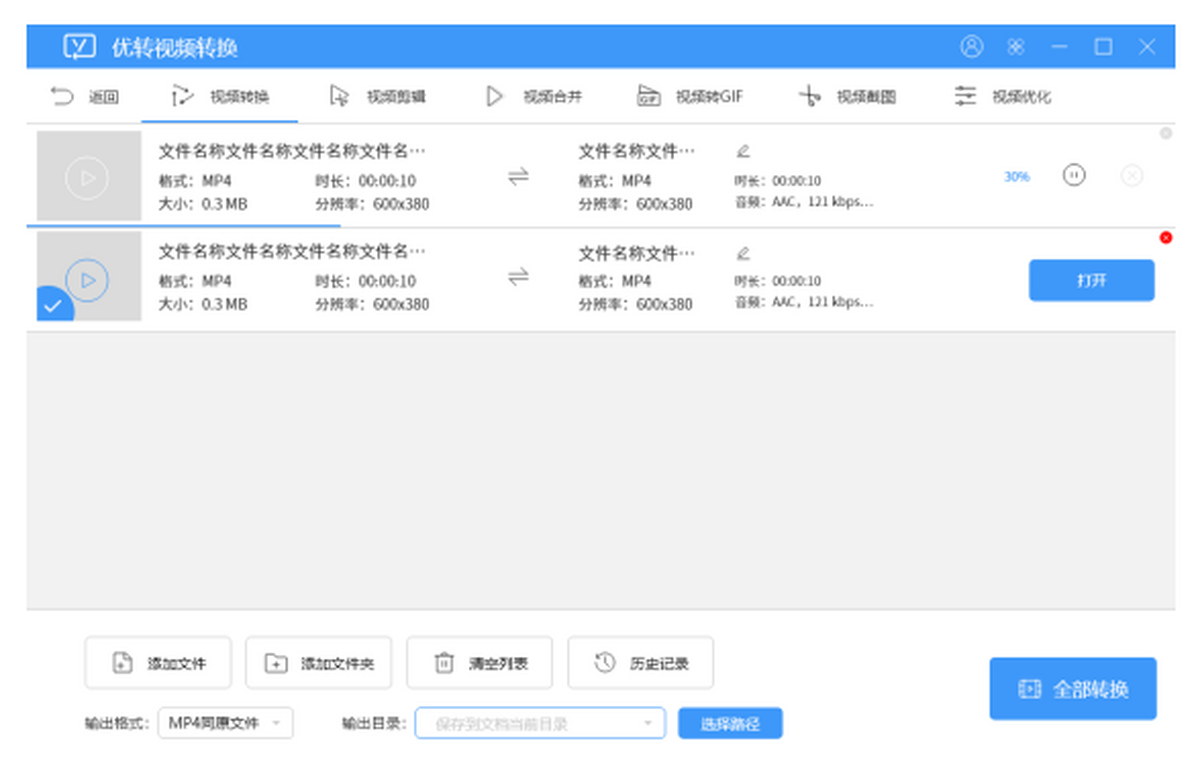1200x780 pixels.
Task: Click the pencil icon in the second row
Action: [742, 253]
